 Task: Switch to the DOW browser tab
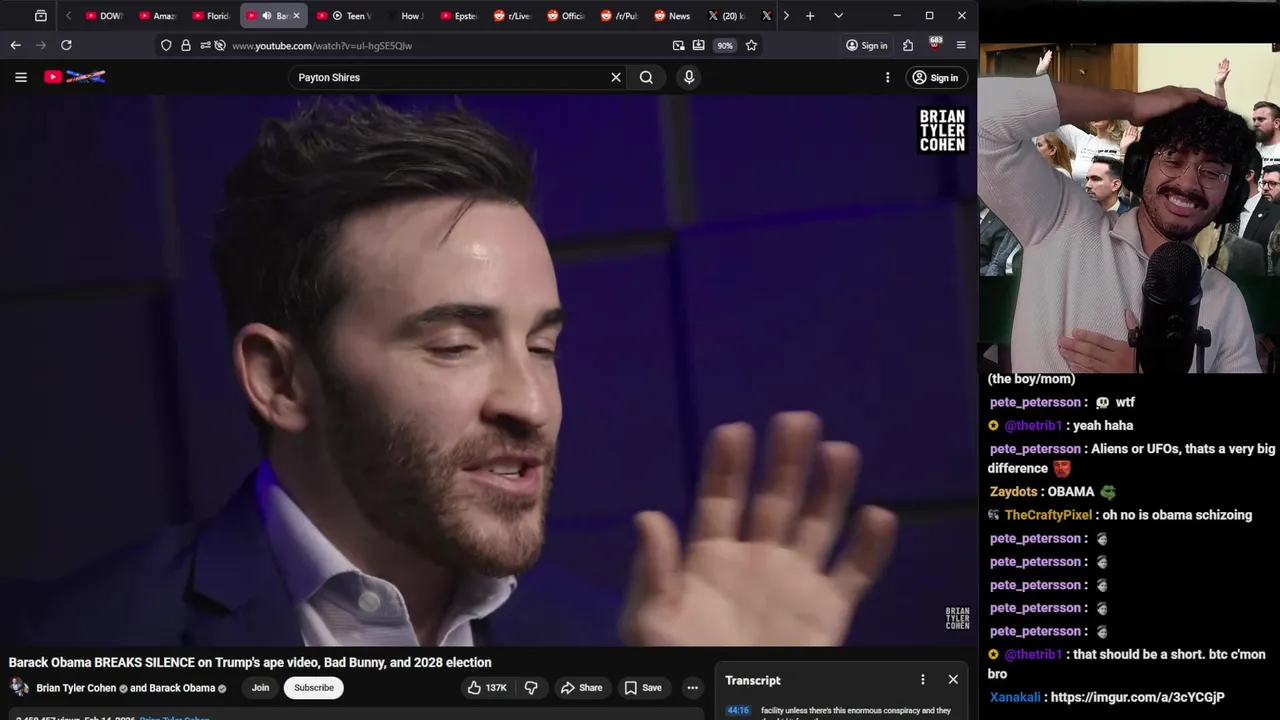pos(104,16)
